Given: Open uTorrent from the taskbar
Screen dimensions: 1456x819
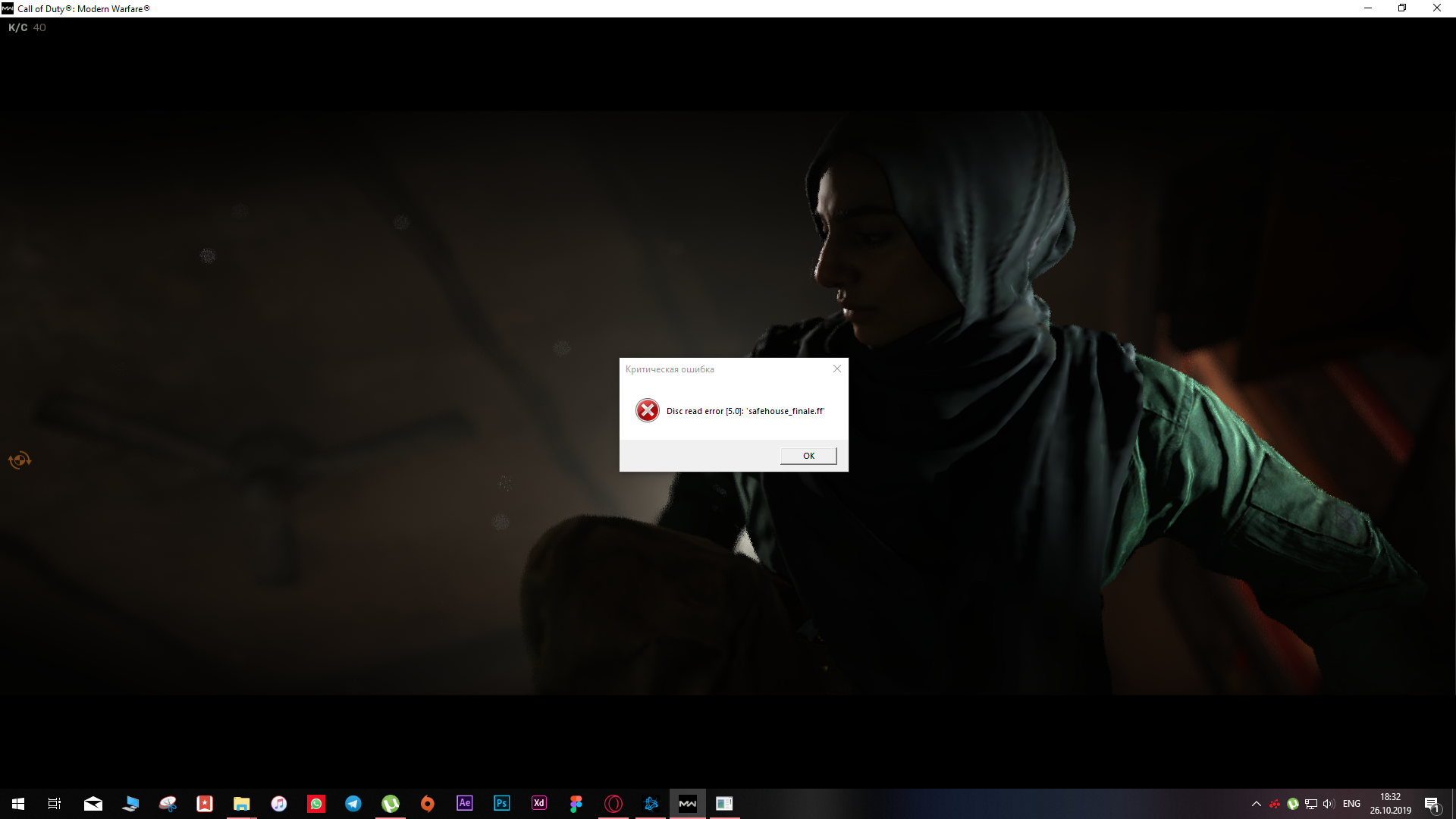Looking at the screenshot, I should point(391,803).
